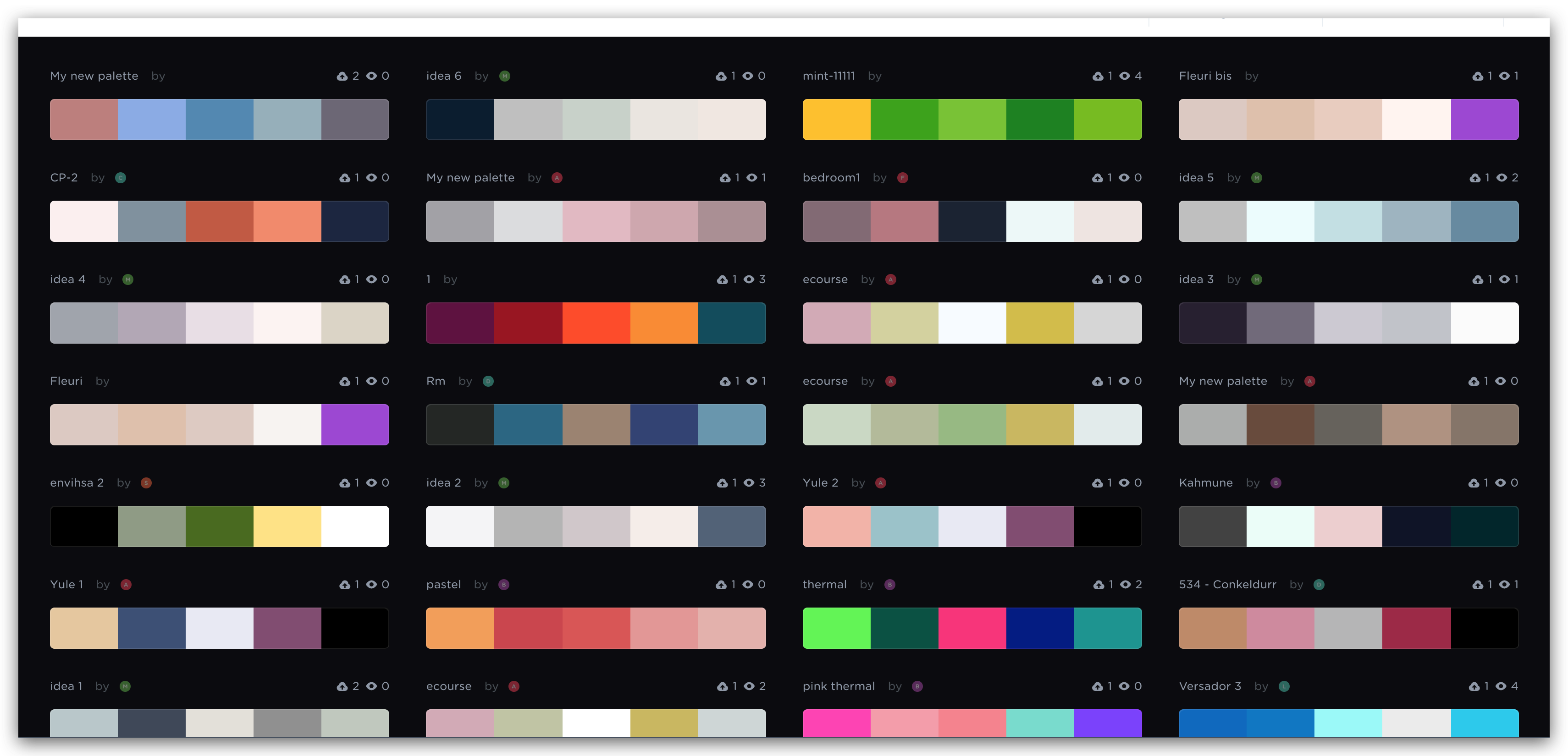Screen dimensions: 1568x756
Task: Click the eye views icon for Versador 3
Action: coord(1501,686)
